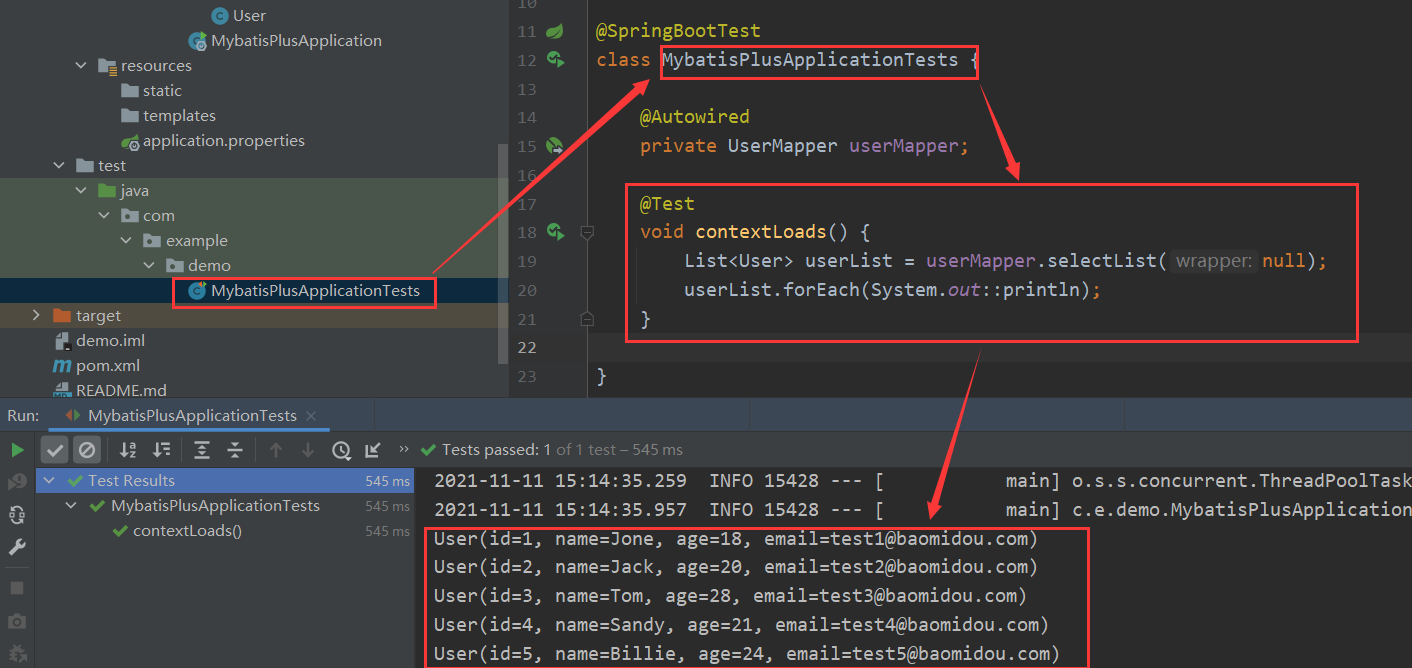Close the MybatisPlusApplicationTests run tab
The image size is (1412, 668).
click(311, 416)
